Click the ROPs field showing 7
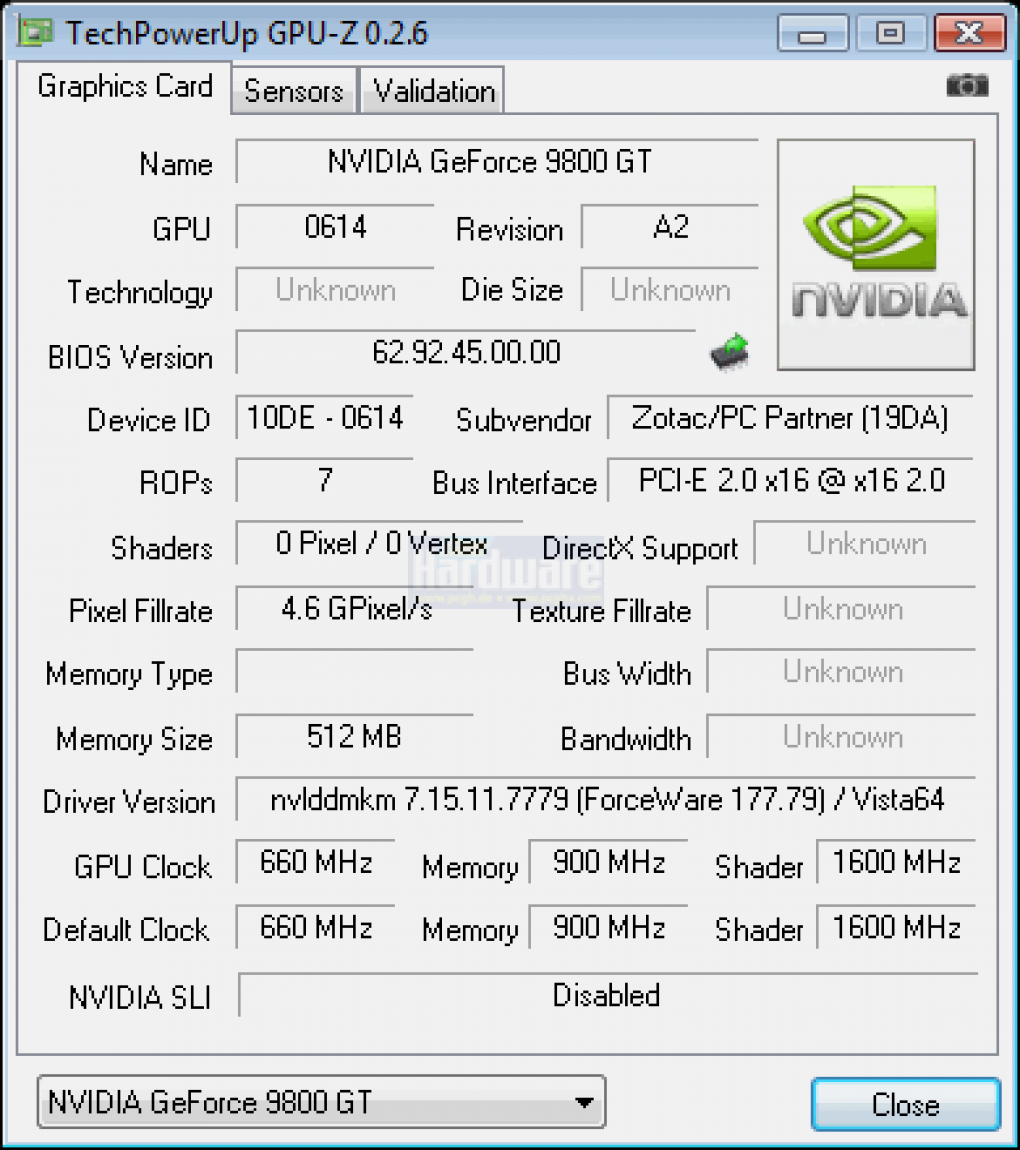 coord(324,480)
